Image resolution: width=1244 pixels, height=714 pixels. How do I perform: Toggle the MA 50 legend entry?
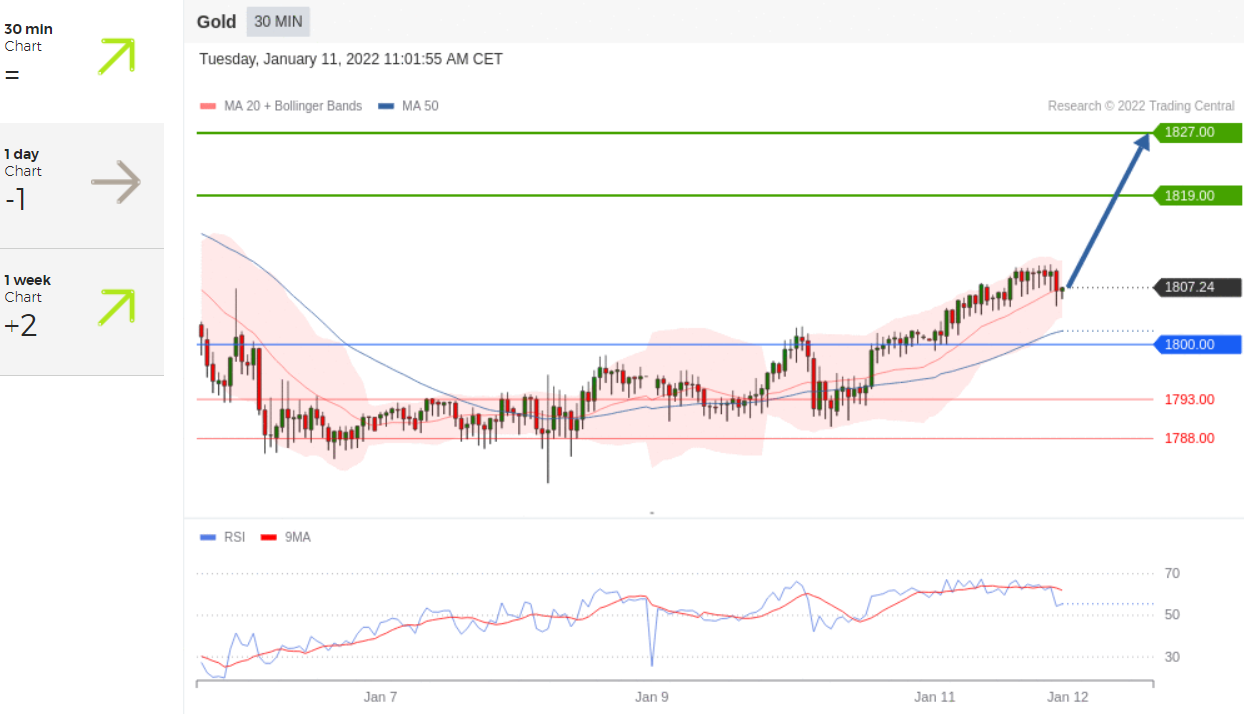(x=408, y=106)
